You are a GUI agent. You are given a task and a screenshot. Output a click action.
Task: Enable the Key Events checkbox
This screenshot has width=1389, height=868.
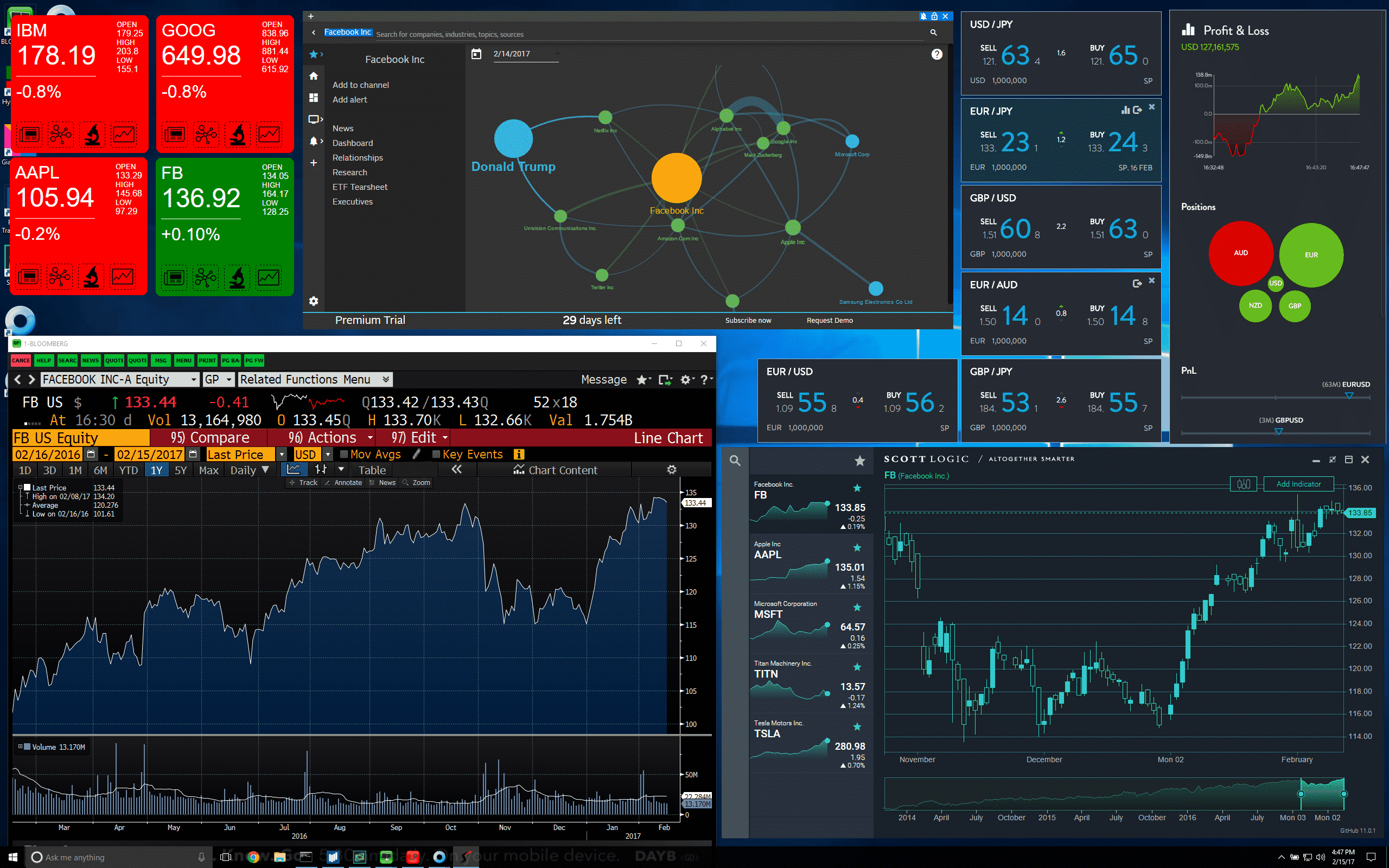tap(436, 454)
